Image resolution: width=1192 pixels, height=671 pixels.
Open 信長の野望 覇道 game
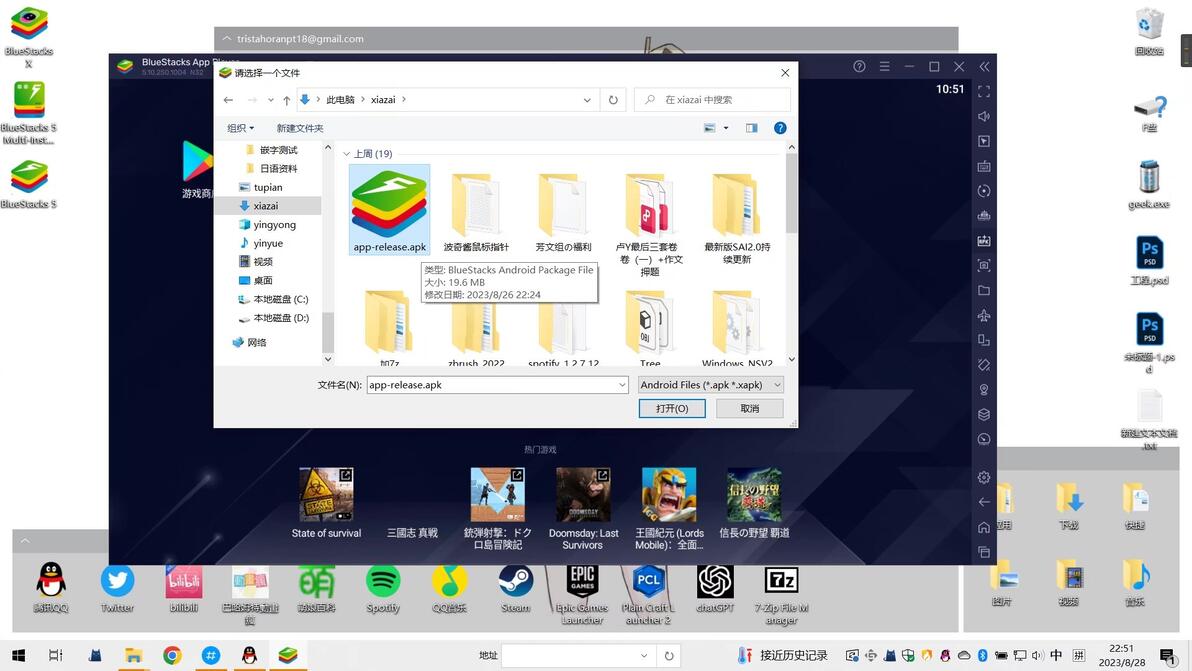click(754, 503)
